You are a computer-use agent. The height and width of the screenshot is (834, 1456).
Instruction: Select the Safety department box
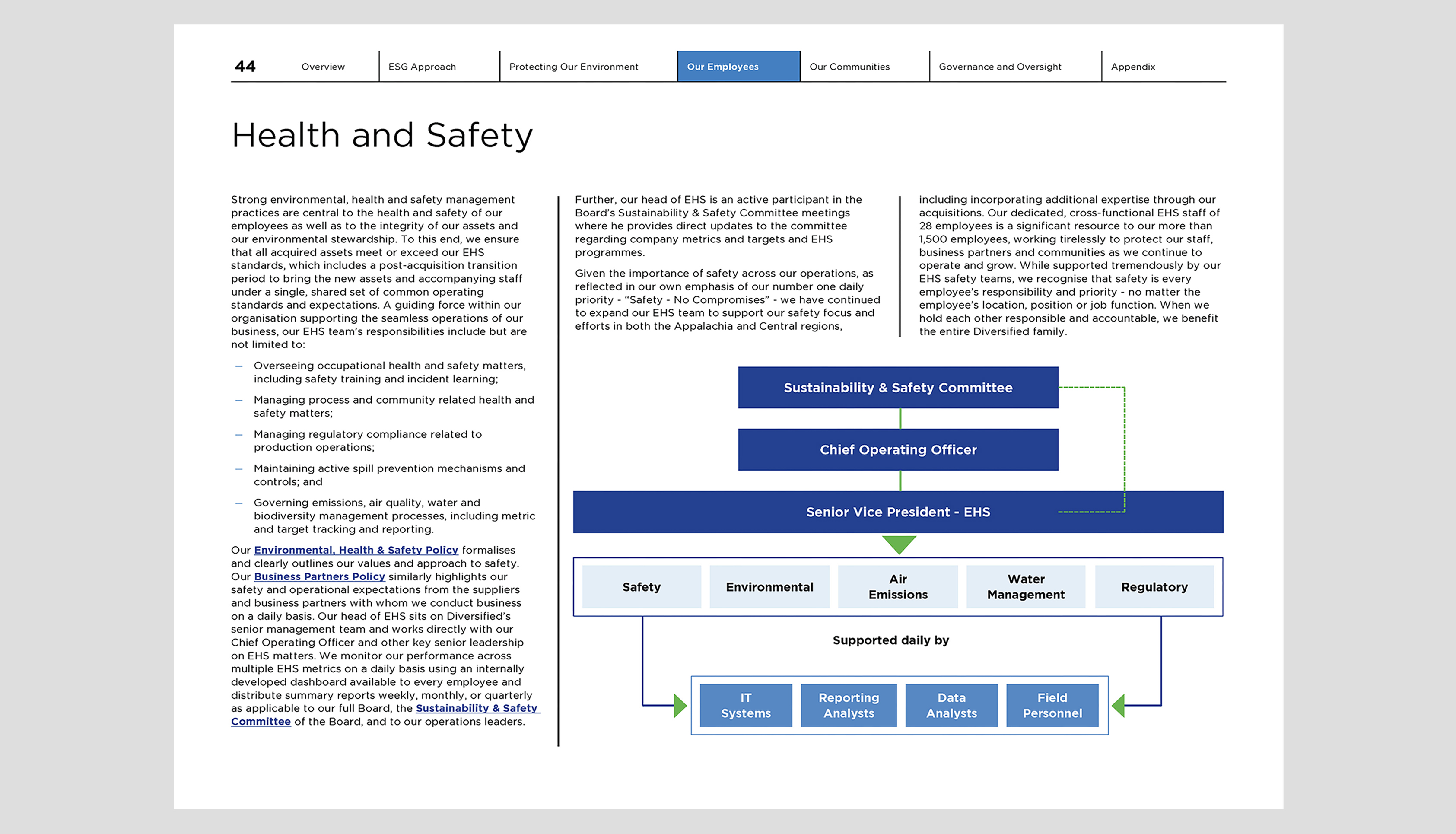pos(641,587)
